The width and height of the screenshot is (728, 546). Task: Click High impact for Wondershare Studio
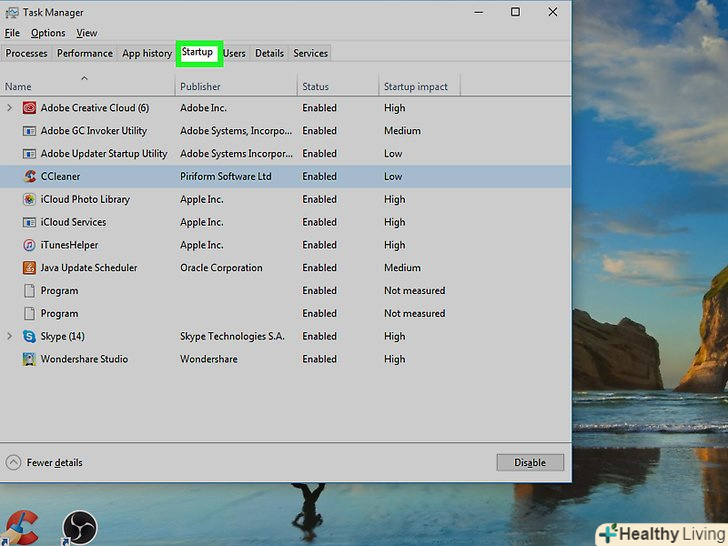[395, 359]
